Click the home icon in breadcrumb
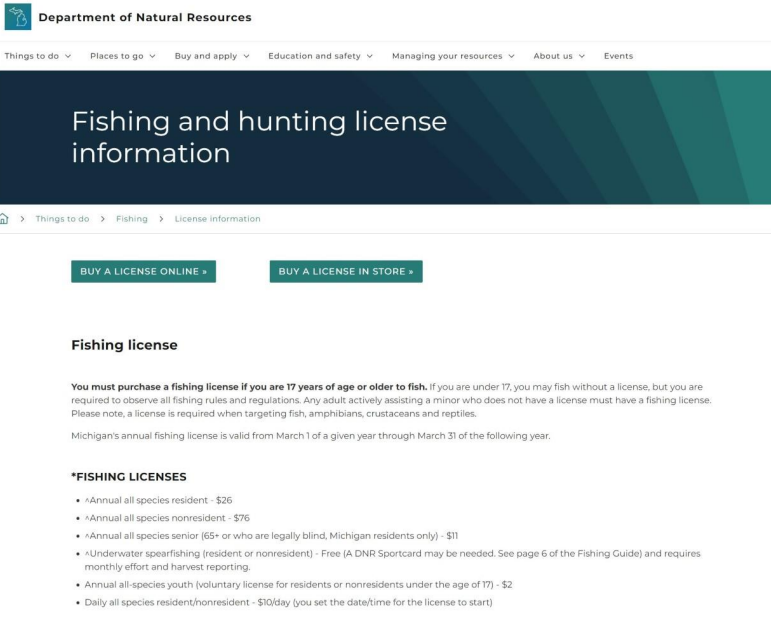Viewport: 771px width, 644px height. tap(3, 219)
